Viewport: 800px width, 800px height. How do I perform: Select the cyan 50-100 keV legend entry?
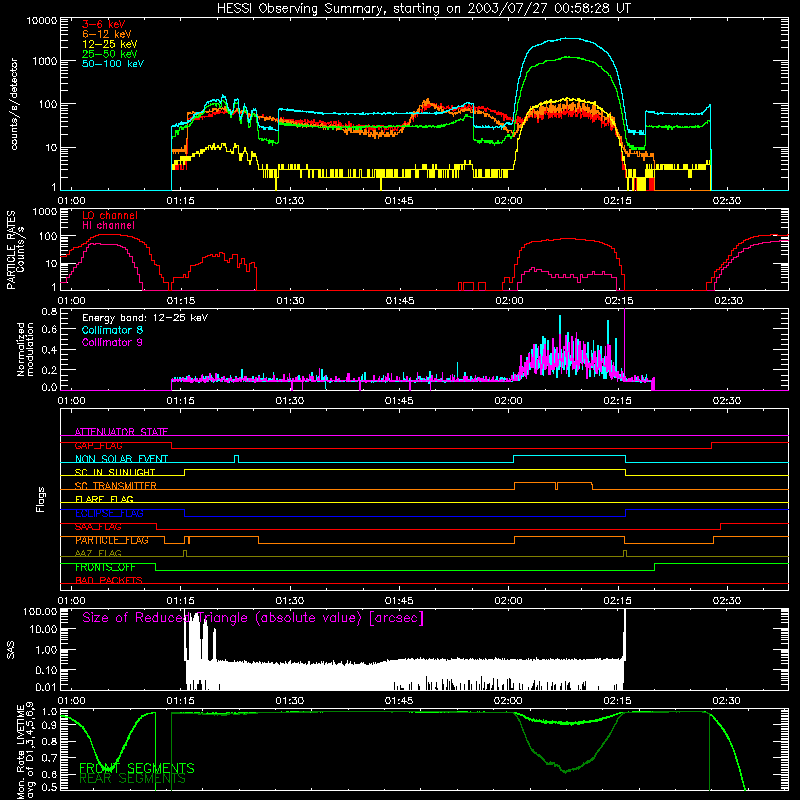(113, 63)
